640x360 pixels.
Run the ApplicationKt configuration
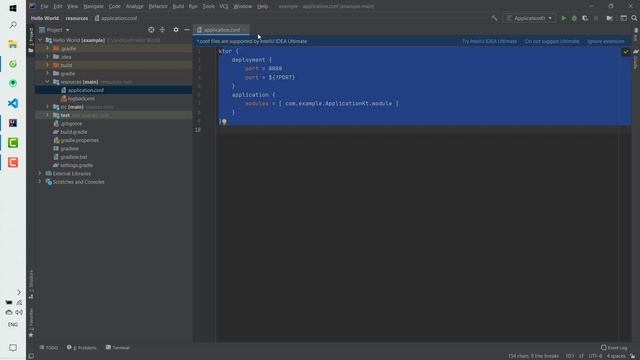pyautogui.click(x=564, y=18)
